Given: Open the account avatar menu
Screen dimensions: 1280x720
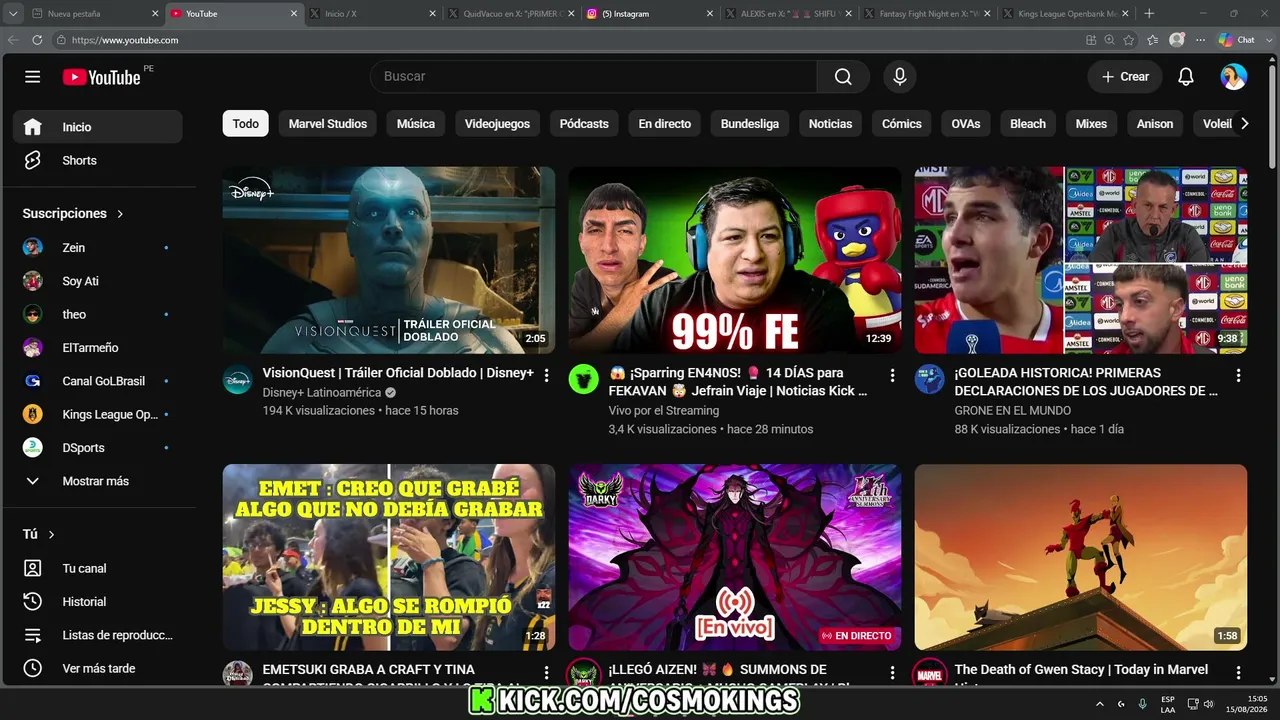Looking at the screenshot, I should 1234,77.
